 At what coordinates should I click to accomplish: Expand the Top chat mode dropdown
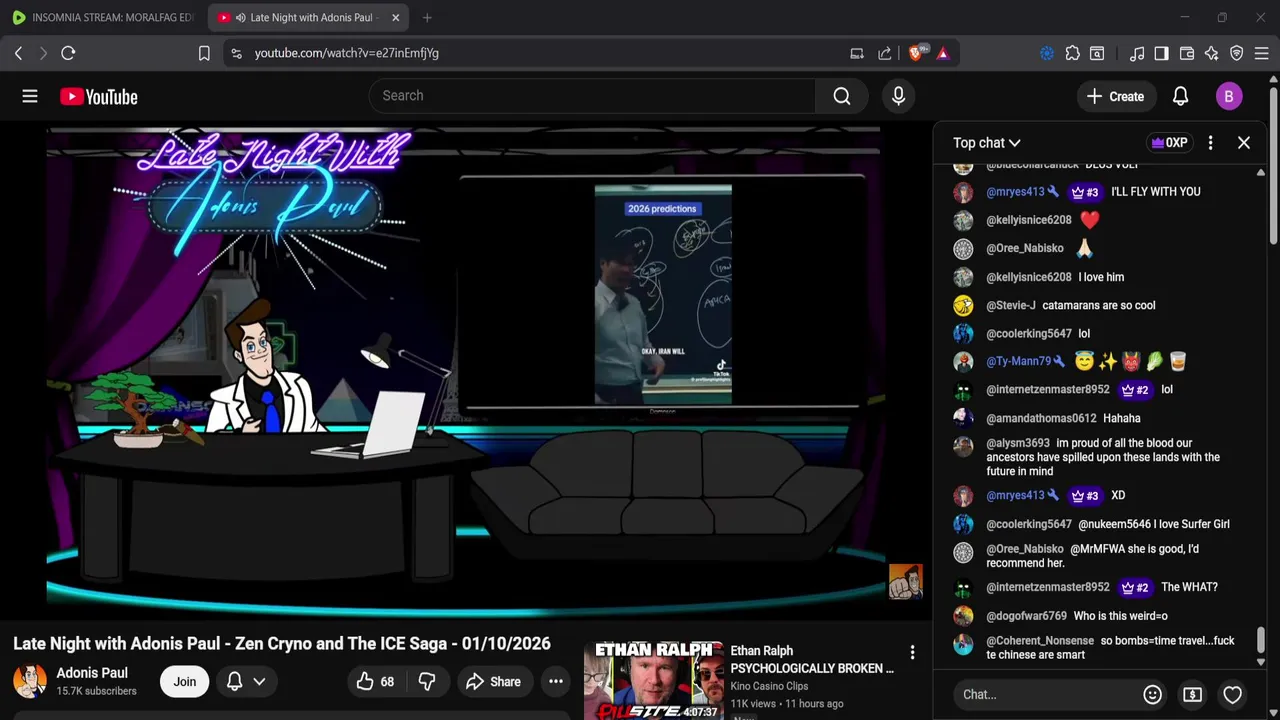pos(987,143)
